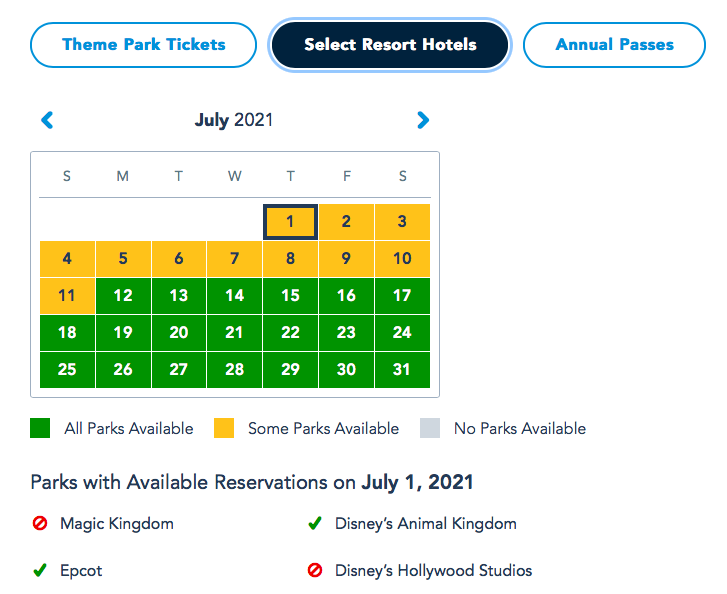Click the yellow Some Parks Available swatch

coord(224,429)
